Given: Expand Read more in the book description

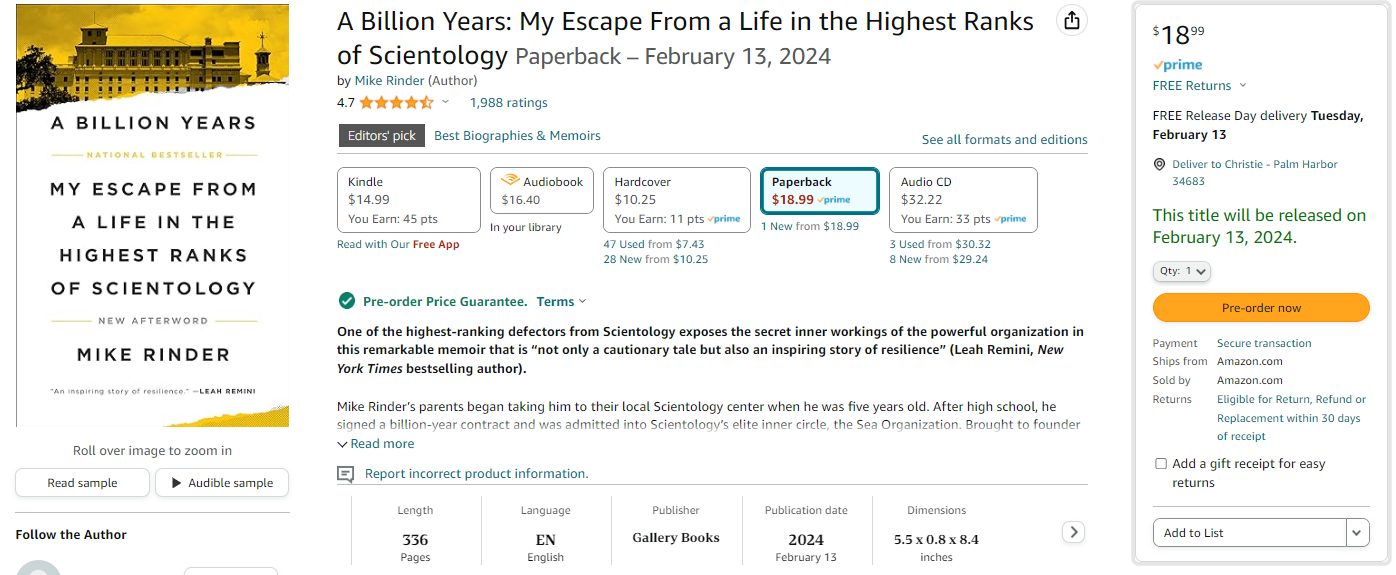Looking at the screenshot, I should tap(375, 444).
